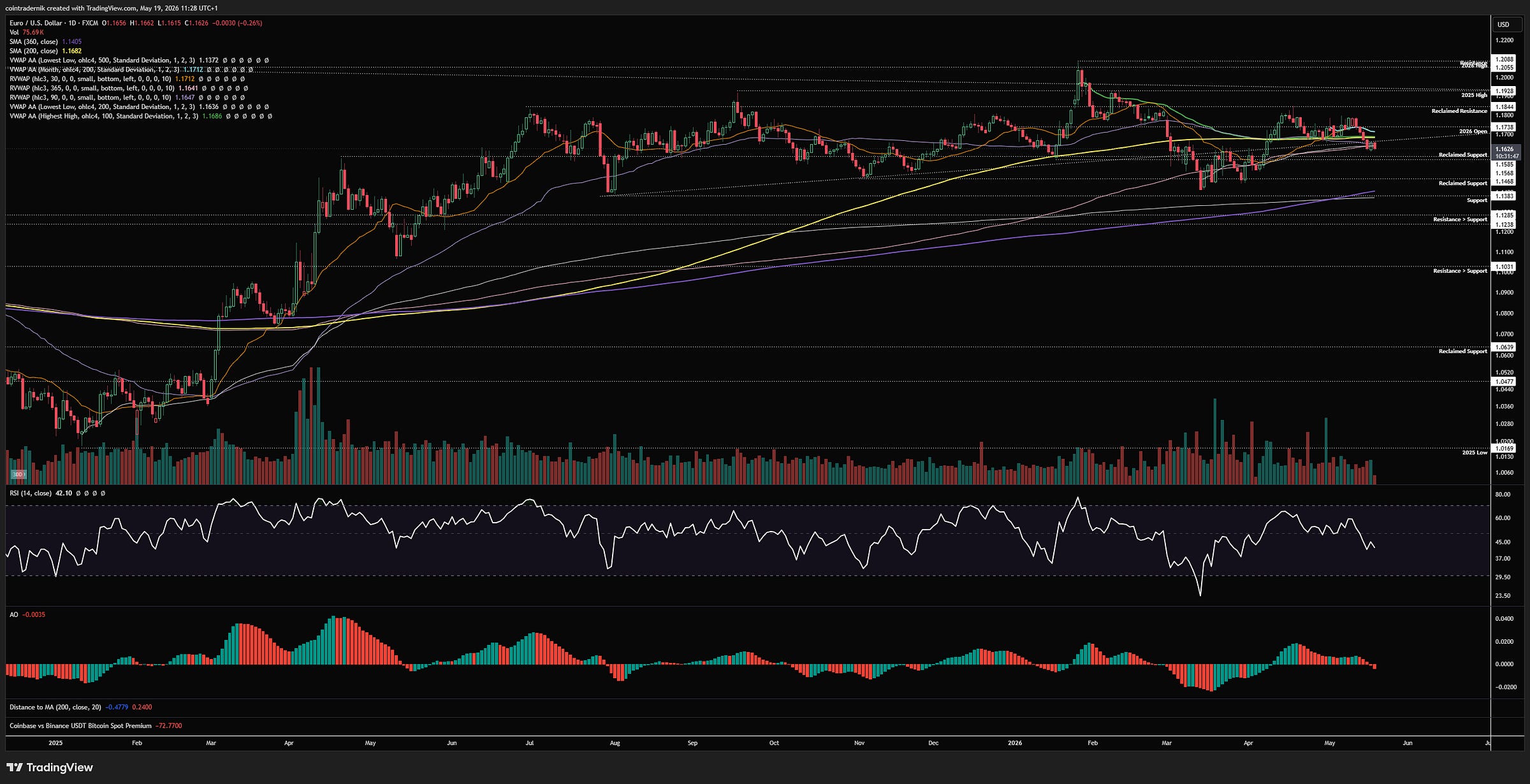Select the 2025 High level label
This screenshot has height=784, width=1530.
pyautogui.click(x=1474, y=95)
